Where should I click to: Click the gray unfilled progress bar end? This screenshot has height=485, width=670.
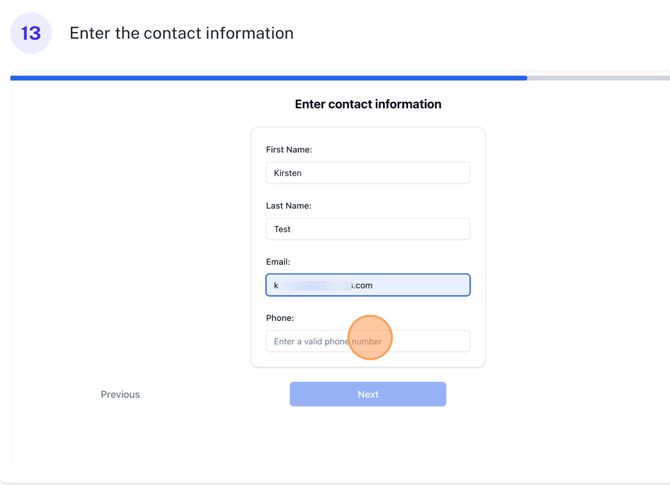[598, 77]
